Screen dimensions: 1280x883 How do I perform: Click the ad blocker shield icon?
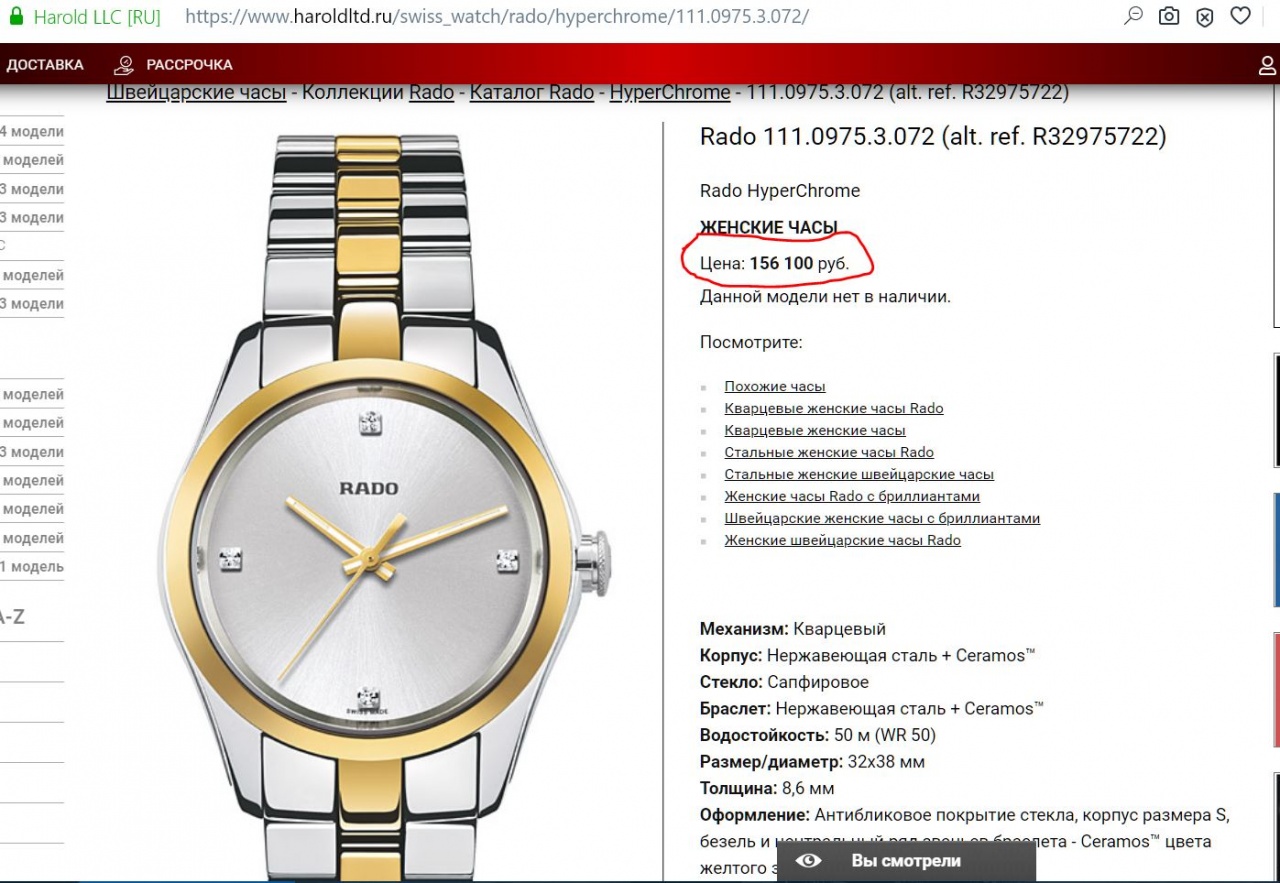[1204, 16]
